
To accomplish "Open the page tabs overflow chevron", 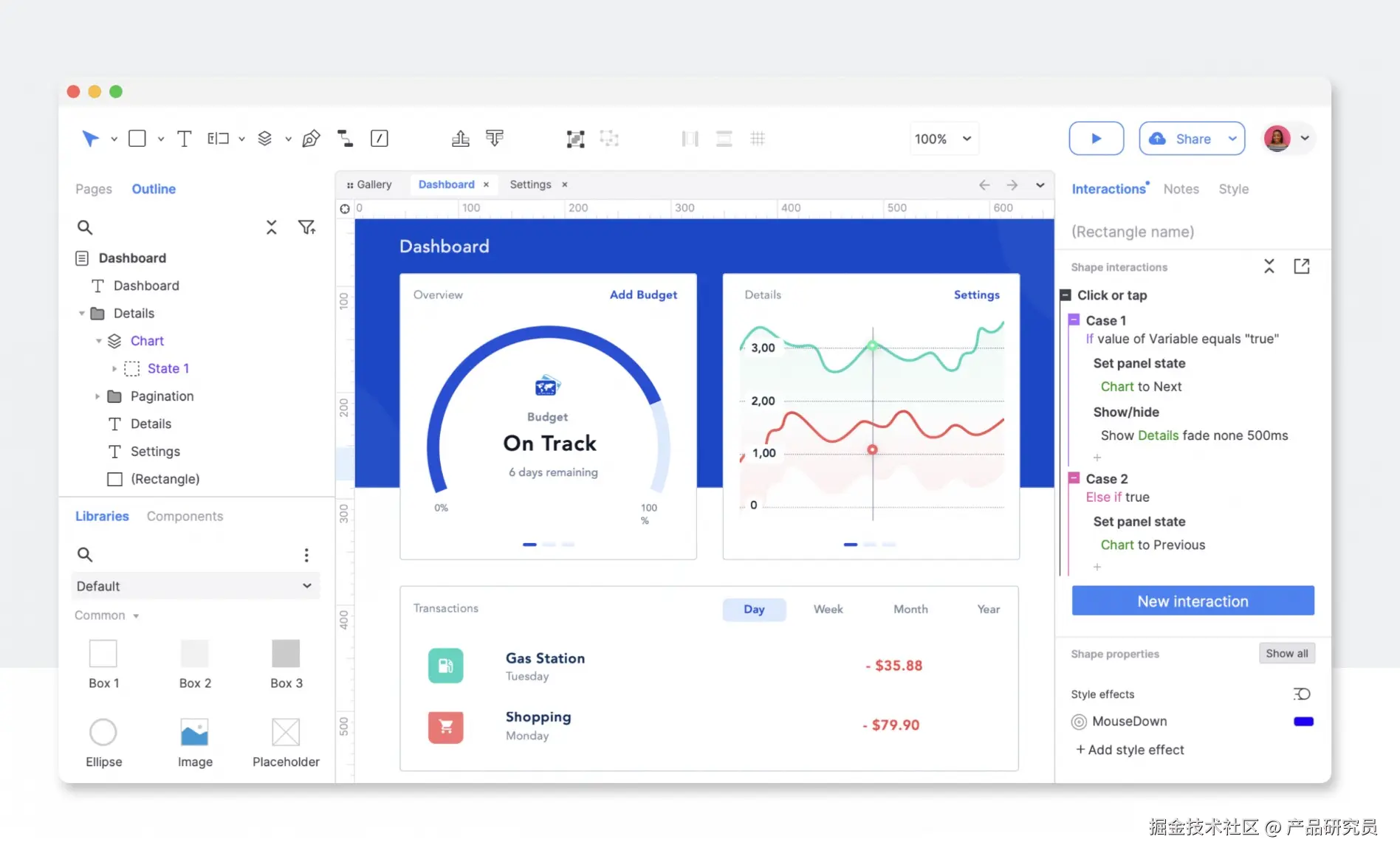I will click(x=1040, y=185).
